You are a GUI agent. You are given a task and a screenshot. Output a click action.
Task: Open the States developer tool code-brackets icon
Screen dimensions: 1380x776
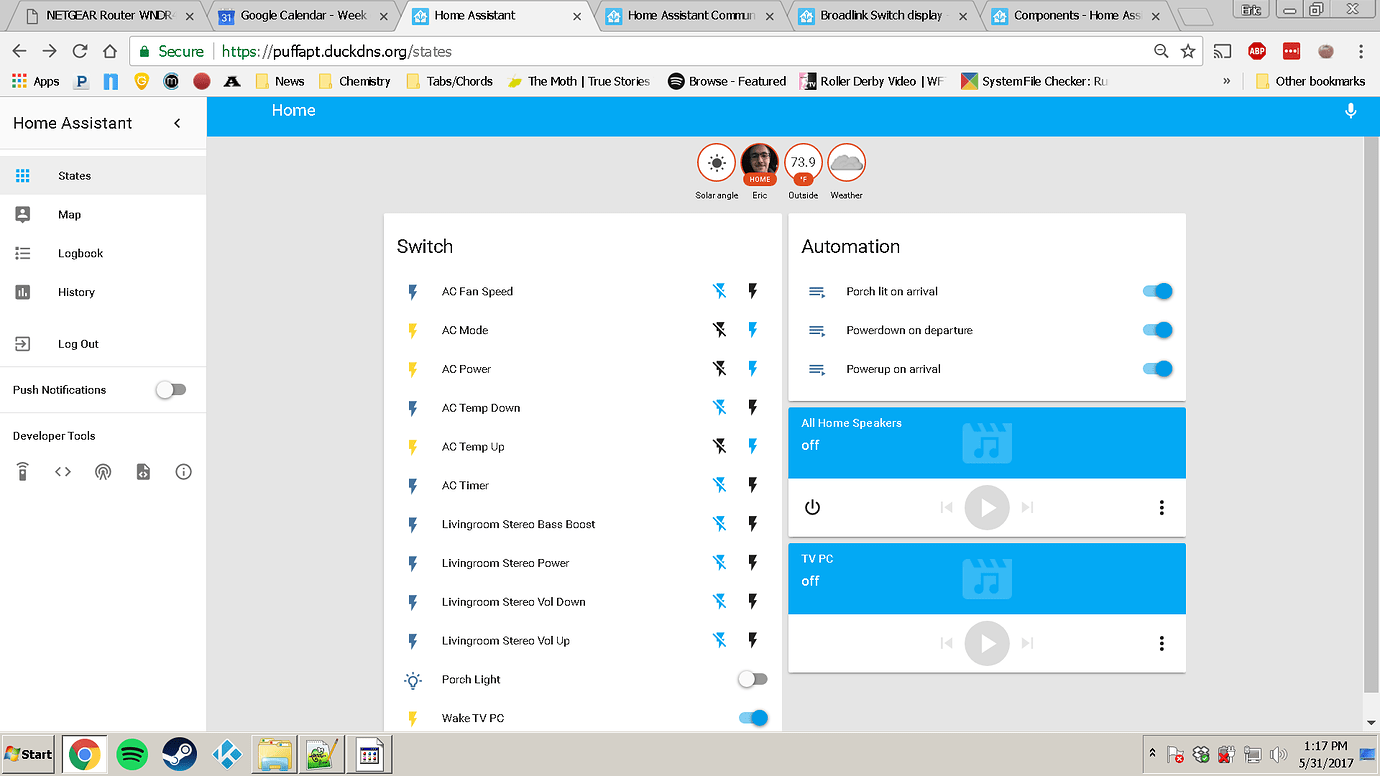(63, 472)
